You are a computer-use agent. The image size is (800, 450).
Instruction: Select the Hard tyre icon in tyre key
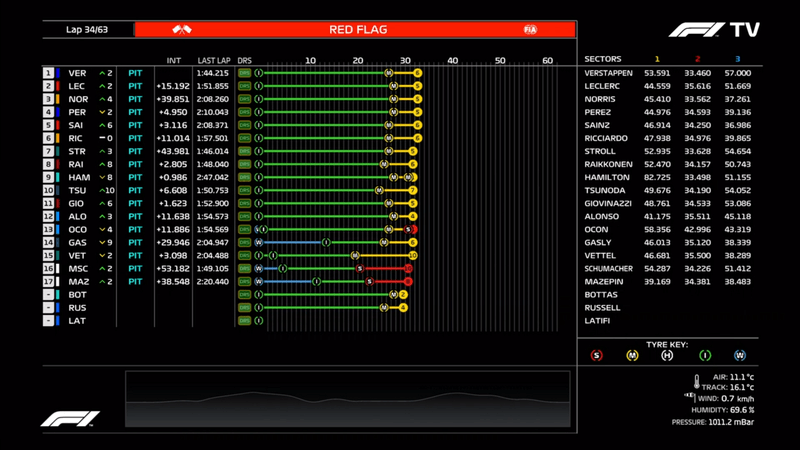click(667, 356)
